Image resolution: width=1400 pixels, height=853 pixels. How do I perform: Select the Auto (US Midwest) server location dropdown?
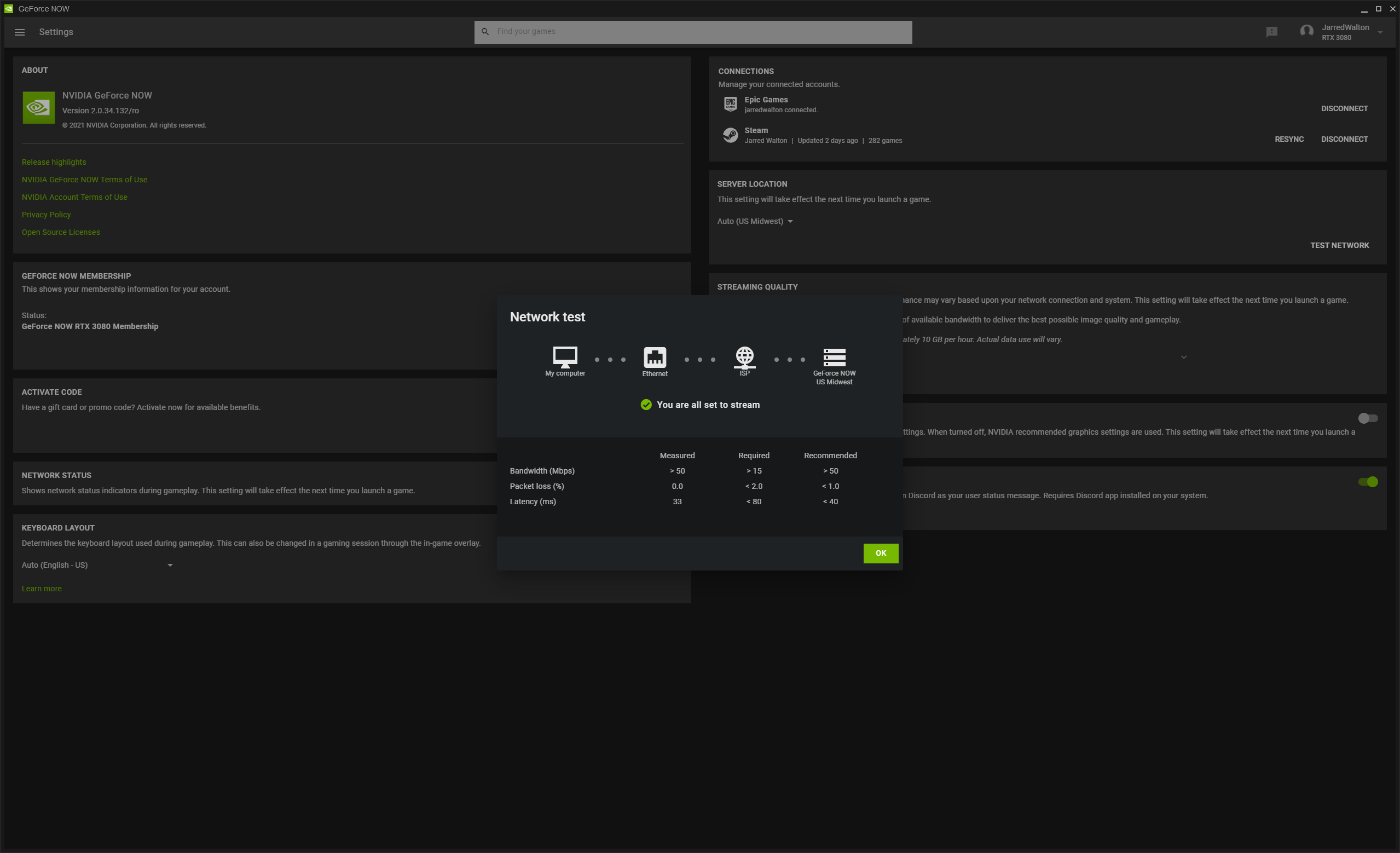[x=754, y=221]
